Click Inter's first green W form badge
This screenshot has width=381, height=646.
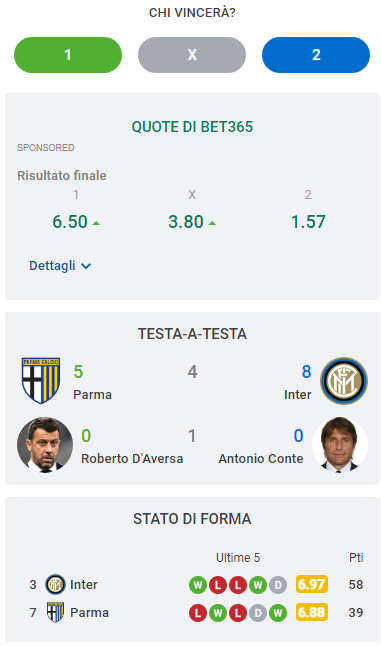(x=198, y=585)
